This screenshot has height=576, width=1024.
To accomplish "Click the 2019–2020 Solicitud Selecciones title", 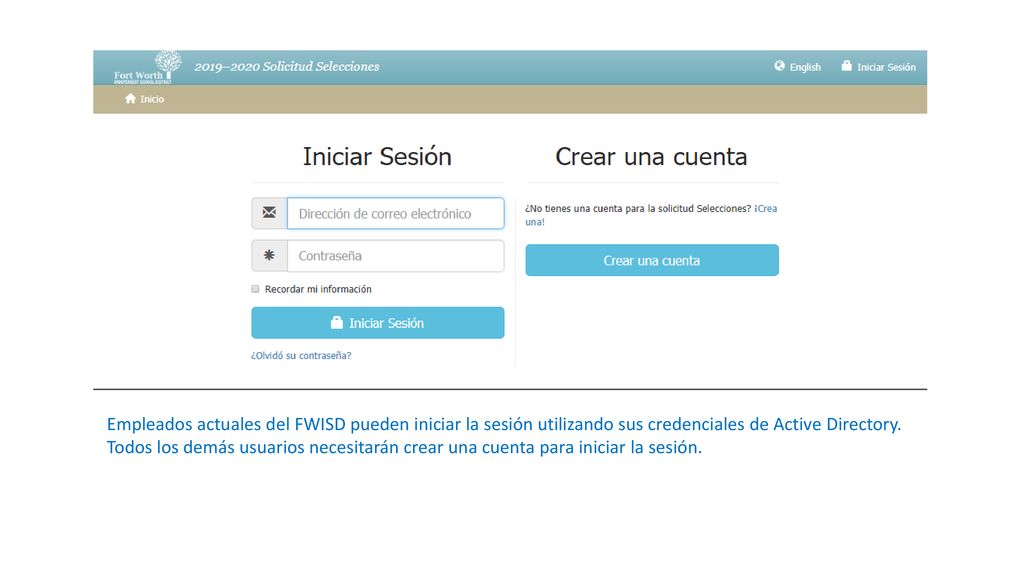I will [287, 67].
